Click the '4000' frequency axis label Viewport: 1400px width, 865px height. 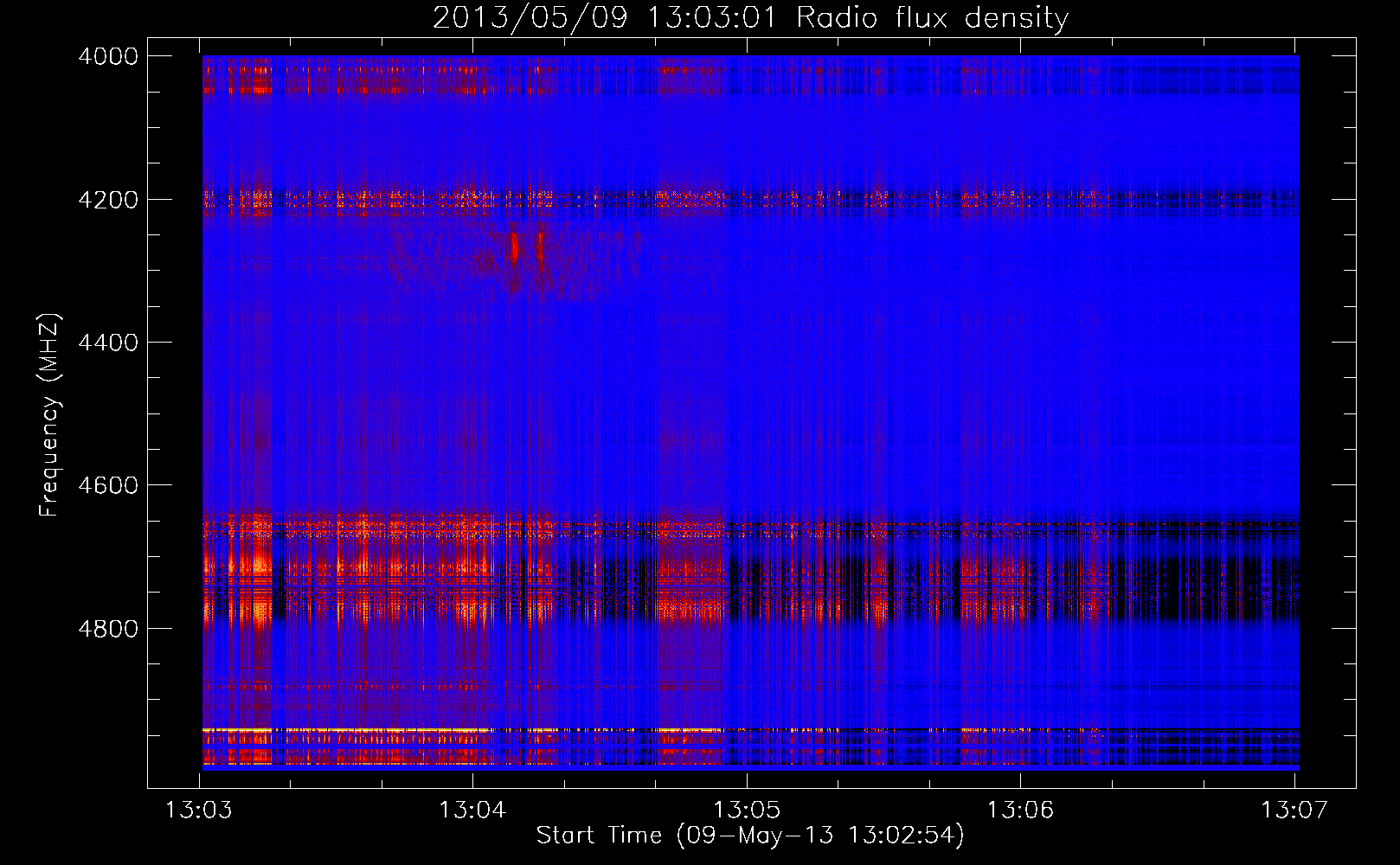(x=108, y=56)
